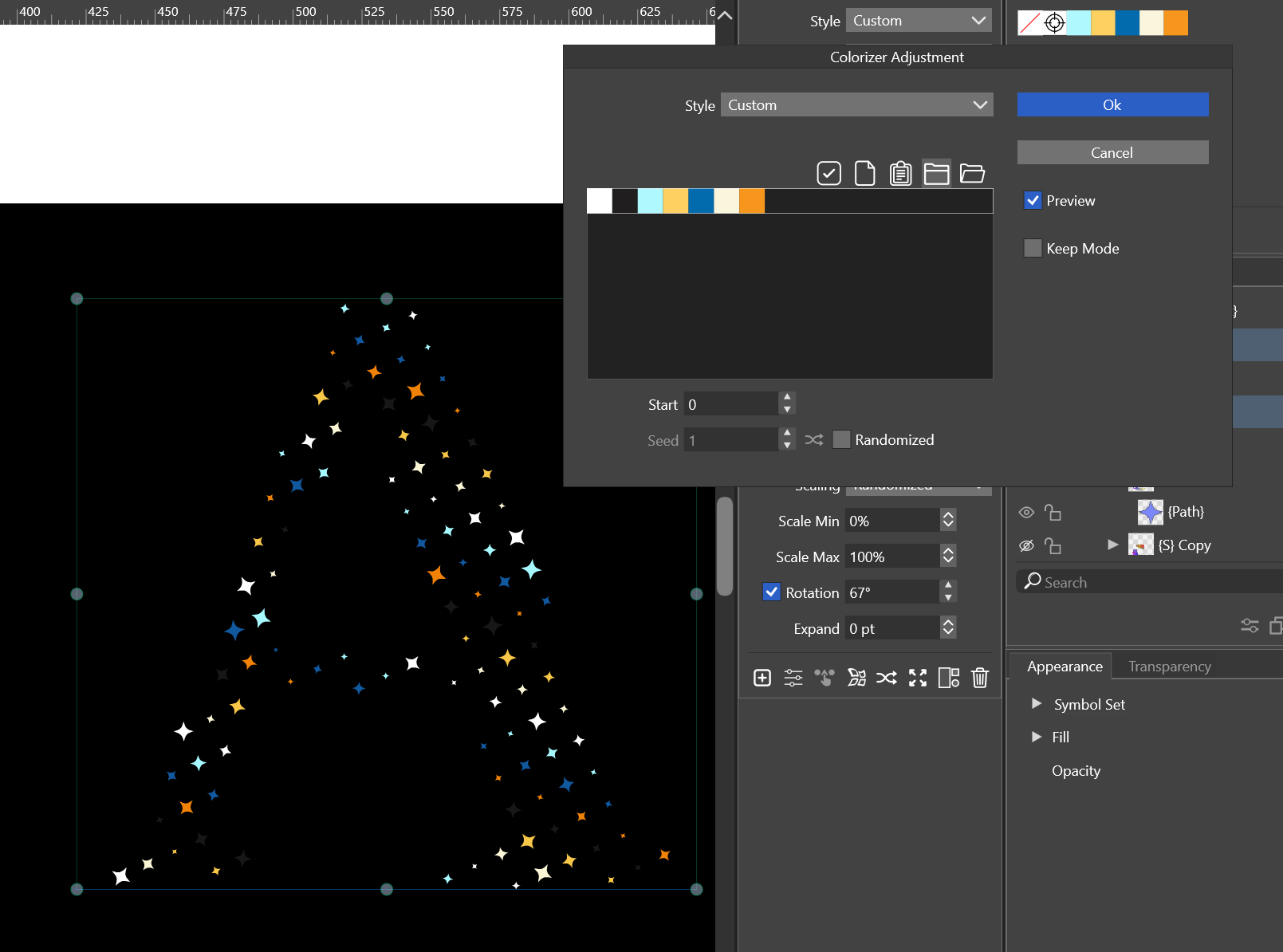The width and height of the screenshot is (1283, 952).
Task: Click the Scale Min stepper arrows
Action: [x=948, y=520]
